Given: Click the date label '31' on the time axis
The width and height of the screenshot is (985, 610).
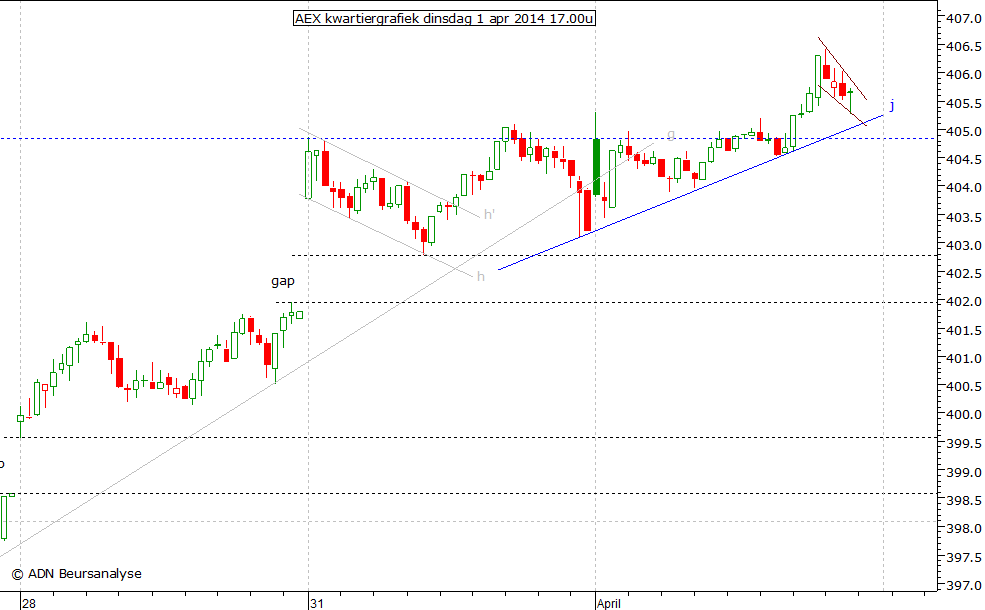Looking at the screenshot, I should pos(317,604).
